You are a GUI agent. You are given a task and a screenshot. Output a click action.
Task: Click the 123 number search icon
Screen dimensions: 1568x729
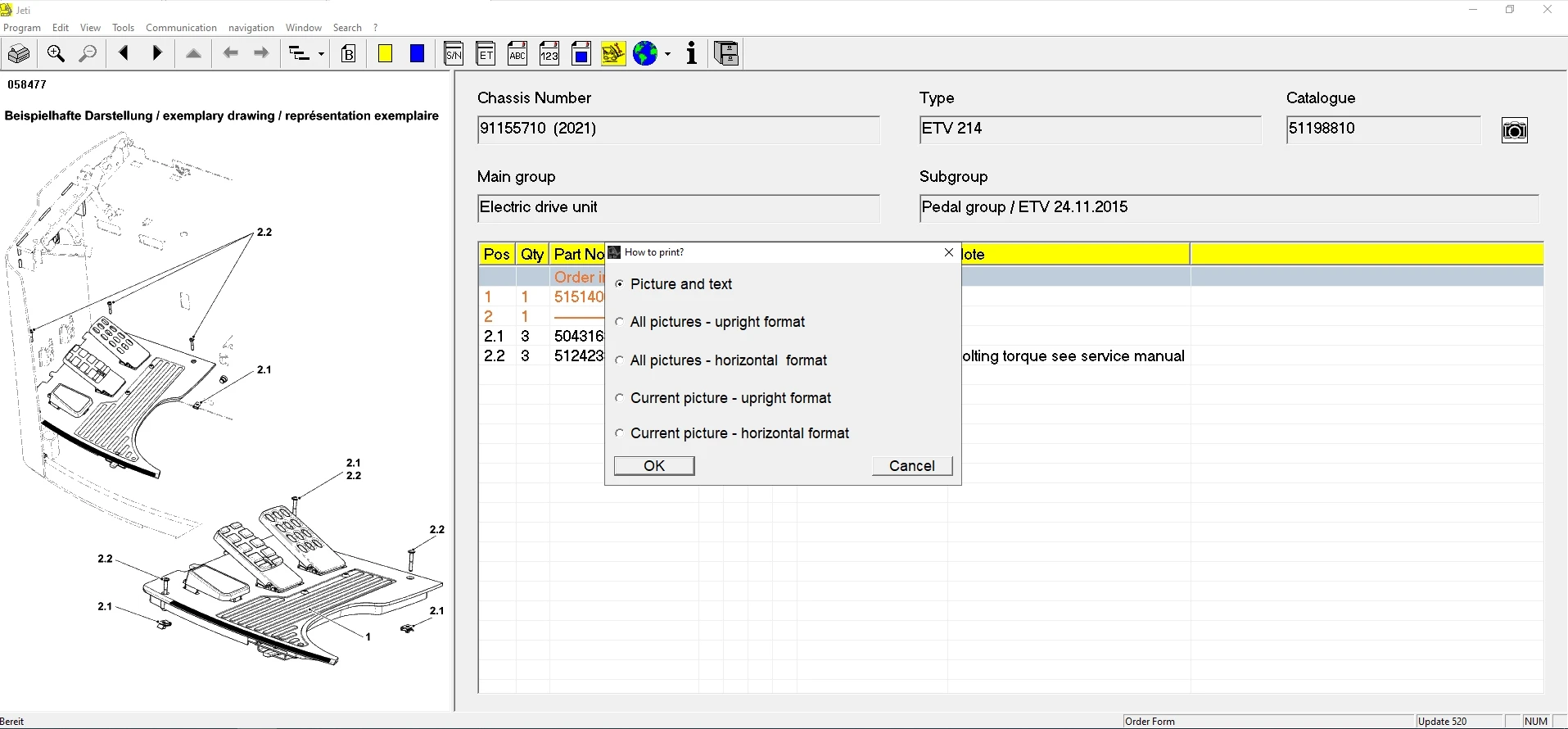click(549, 54)
